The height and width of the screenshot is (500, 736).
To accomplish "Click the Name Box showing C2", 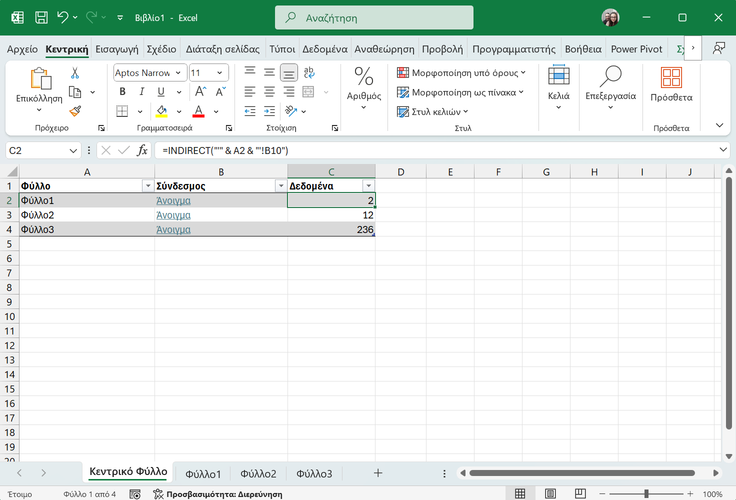I will click(x=36, y=150).
